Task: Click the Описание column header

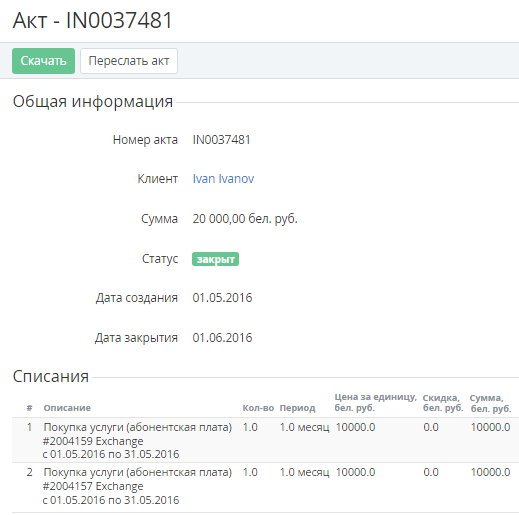Action: (x=67, y=408)
